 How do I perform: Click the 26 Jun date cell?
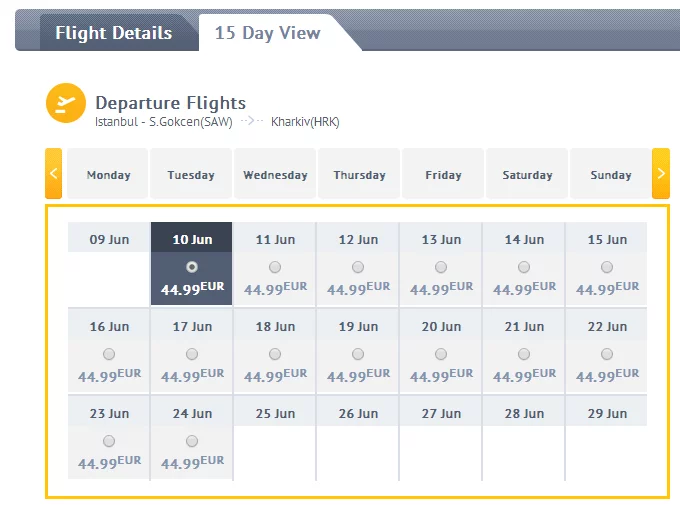358,414
